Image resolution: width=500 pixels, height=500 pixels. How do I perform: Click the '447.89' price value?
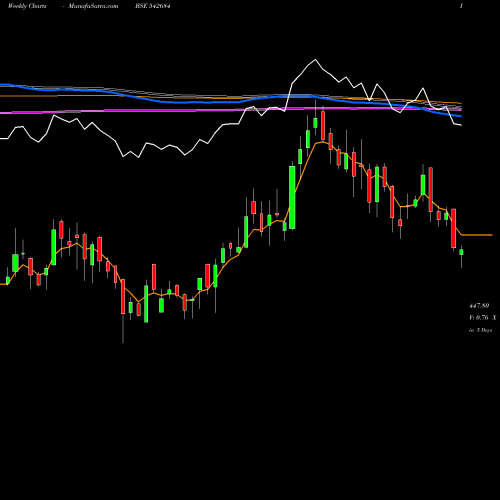(479, 306)
